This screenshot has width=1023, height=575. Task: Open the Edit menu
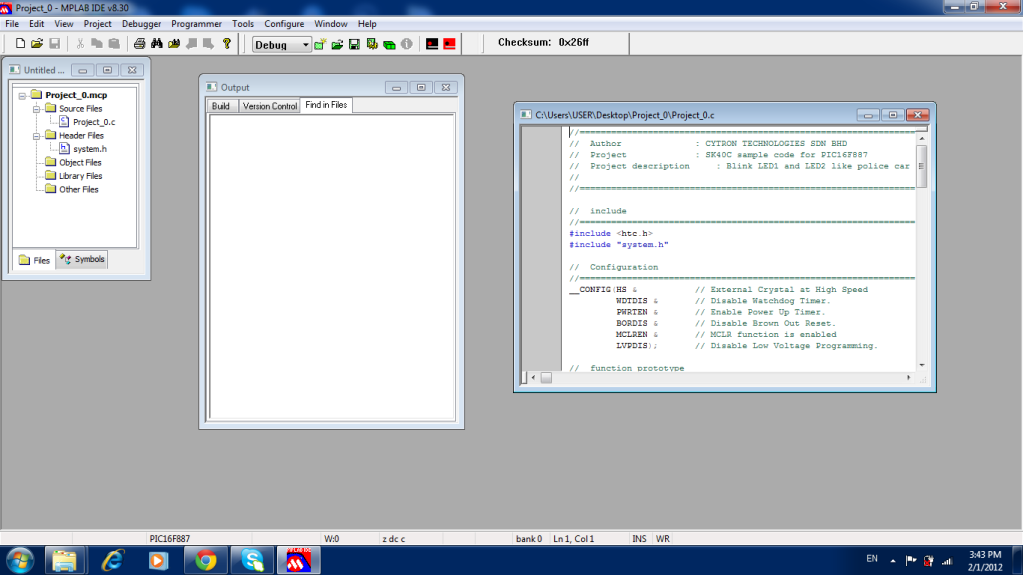point(37,23)
